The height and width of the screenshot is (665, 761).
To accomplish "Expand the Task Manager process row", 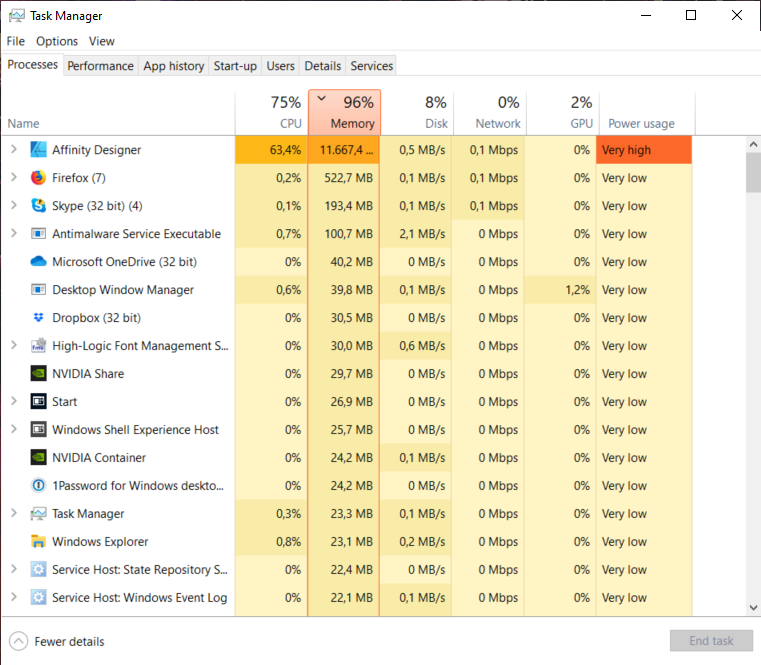I will (14, 514).
